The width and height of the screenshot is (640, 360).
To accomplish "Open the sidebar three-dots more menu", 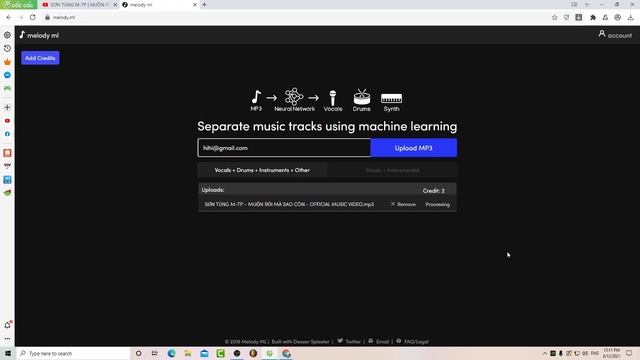I will pos(7,339).
